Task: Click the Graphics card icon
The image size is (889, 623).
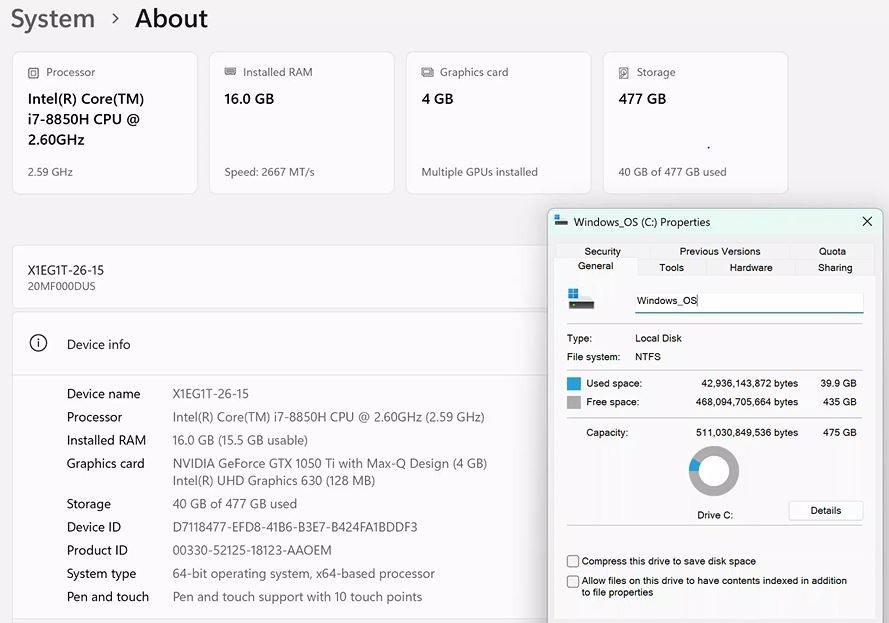Action: pos(427,72)
